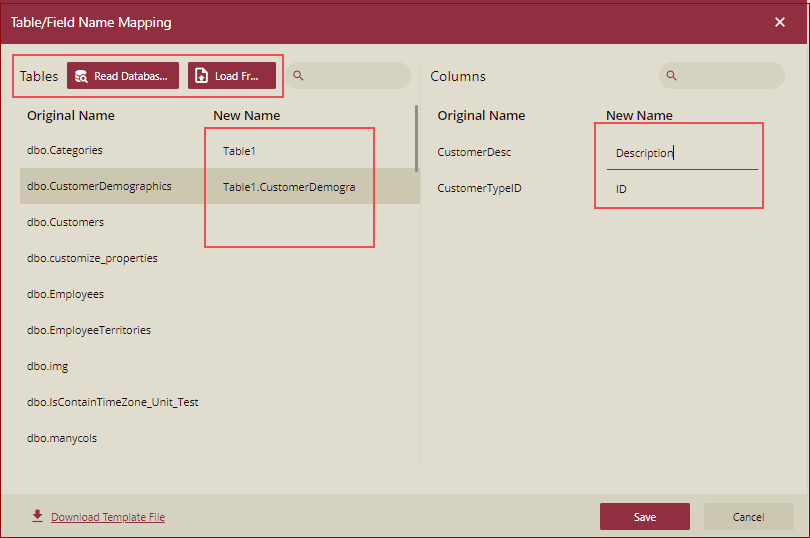
Task: Click the download arrow icon
Action: (x=37, y=516)
